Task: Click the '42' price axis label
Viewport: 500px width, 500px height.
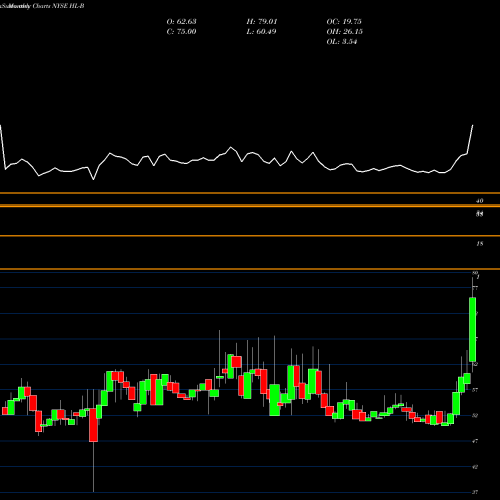Action: point(475,467)
